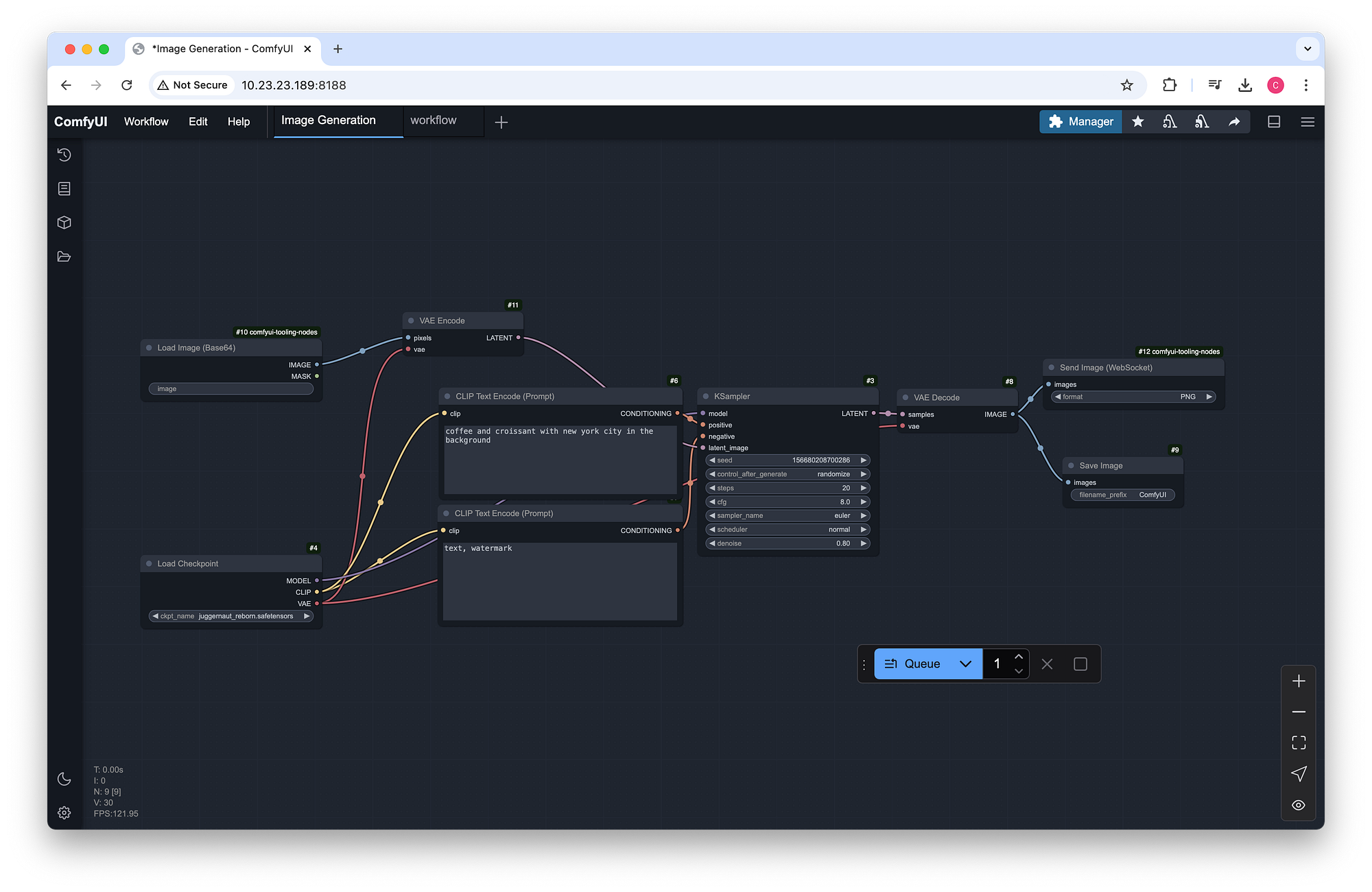Open the node library cube icon
This screenshot has width=1372, height=892.
pyautogui.click(x=64, y=222)
